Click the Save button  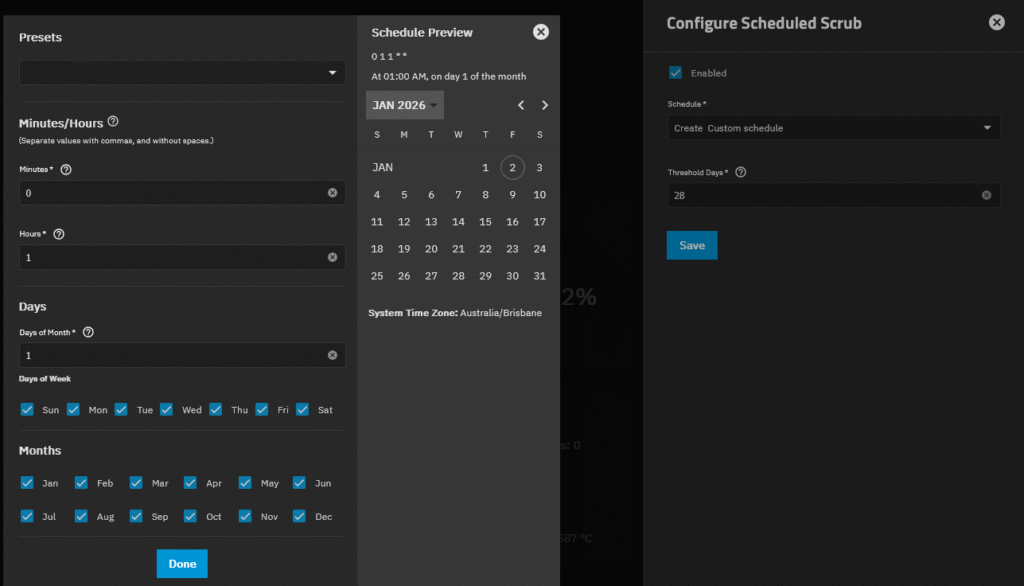691,245
